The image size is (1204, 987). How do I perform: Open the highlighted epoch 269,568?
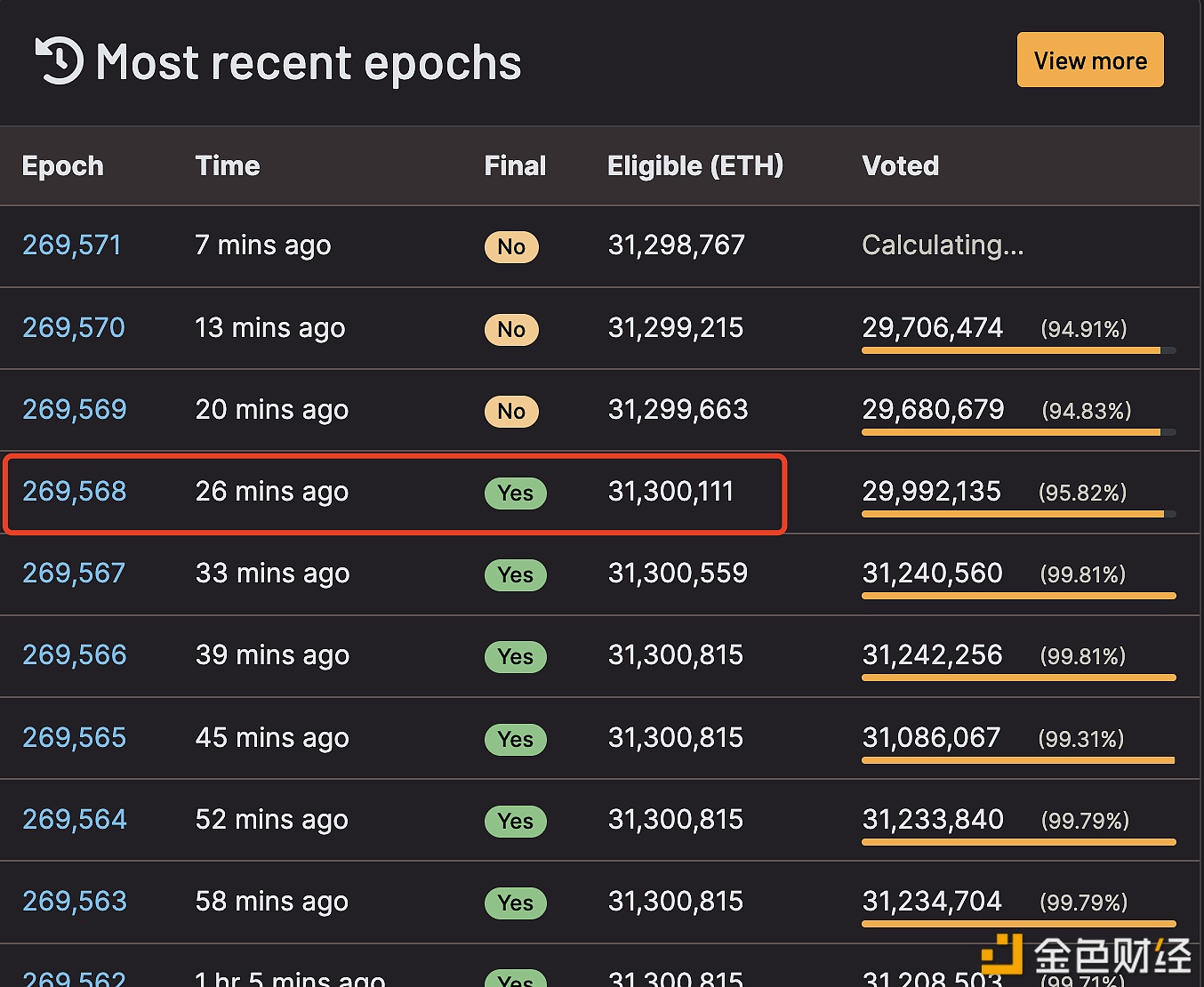pos(75,492)
